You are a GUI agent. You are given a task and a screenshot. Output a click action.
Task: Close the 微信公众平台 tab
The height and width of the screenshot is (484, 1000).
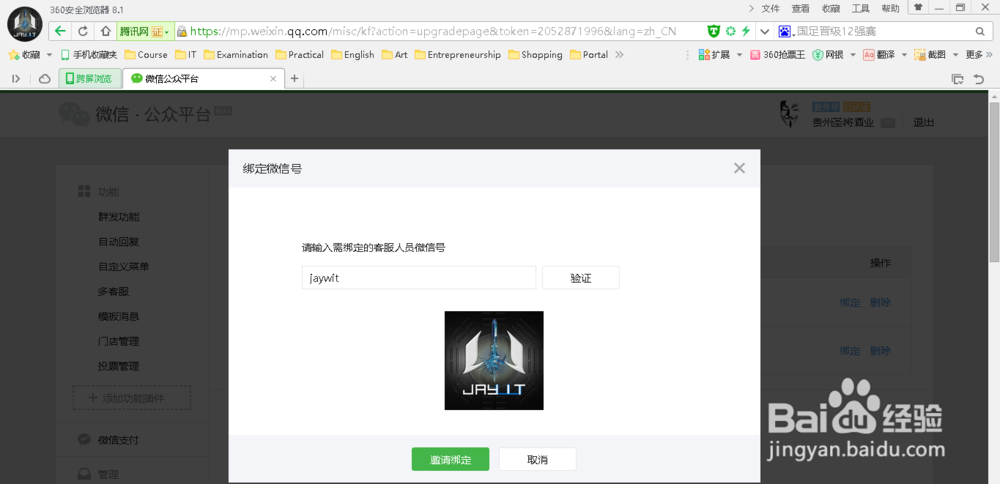coord(273,79)
